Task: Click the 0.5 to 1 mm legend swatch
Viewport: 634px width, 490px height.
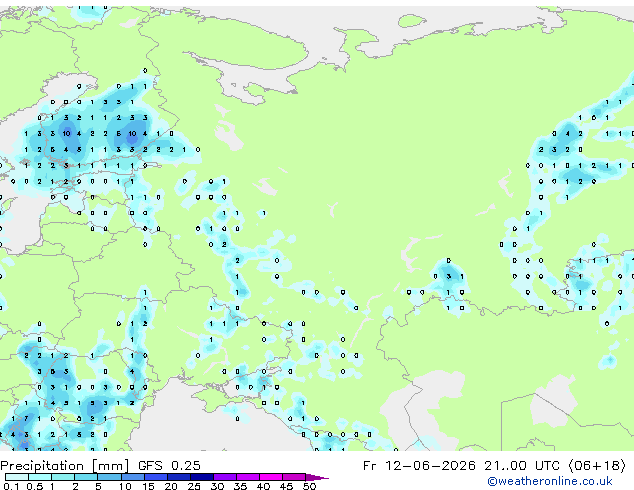Action: 40,477
